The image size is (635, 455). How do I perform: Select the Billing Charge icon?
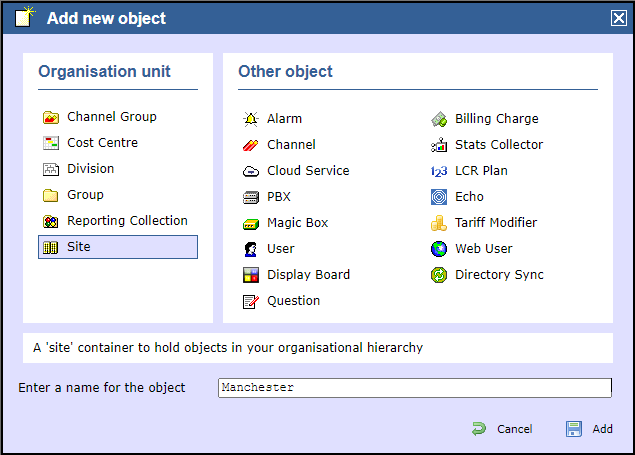coord(439,119)
